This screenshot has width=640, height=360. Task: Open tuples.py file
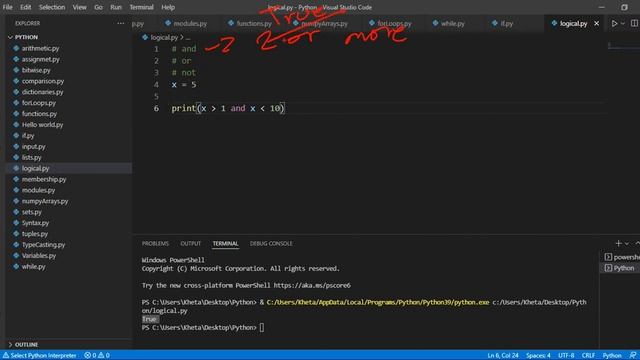tap(35, 234)
